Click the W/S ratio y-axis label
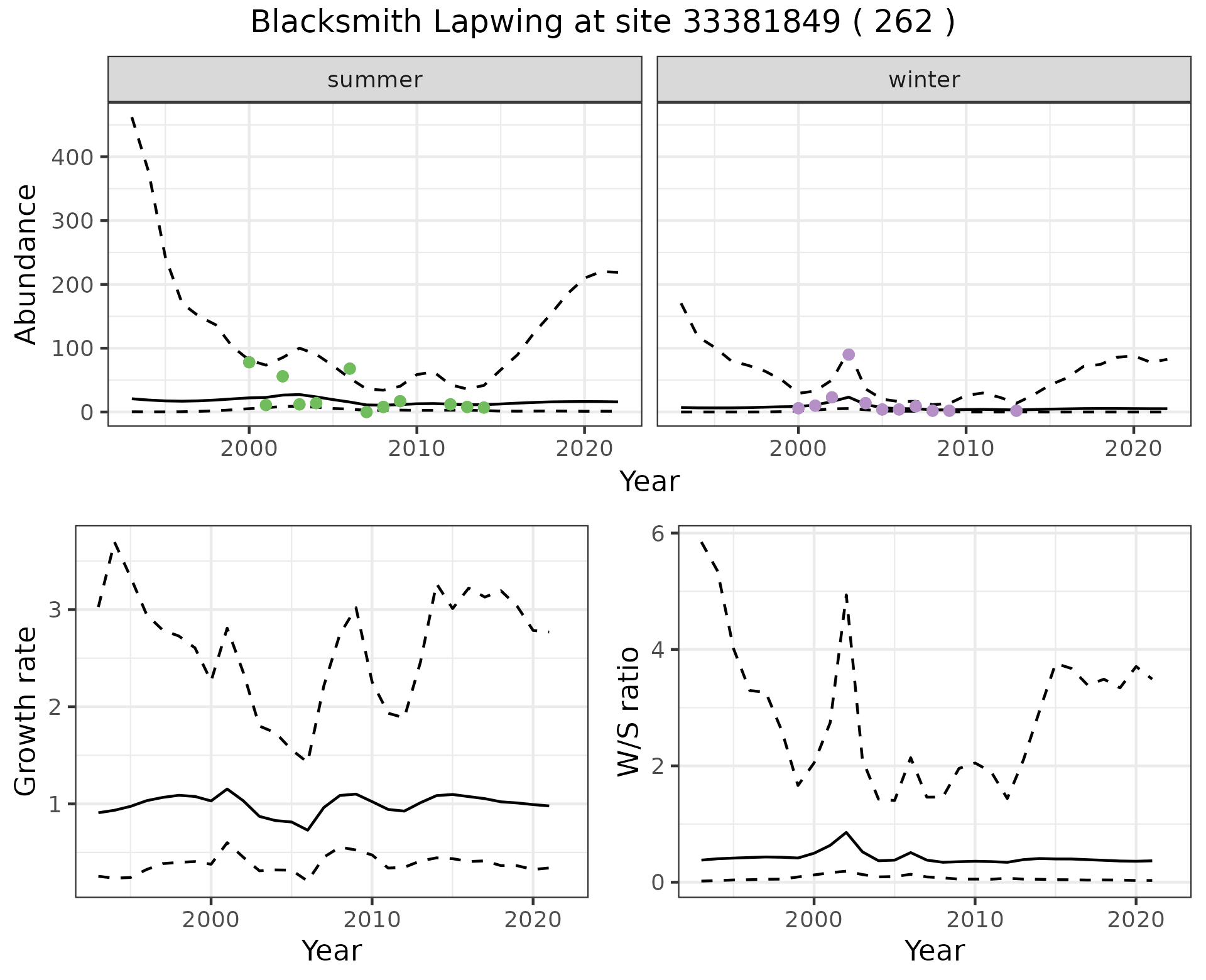1206x980 pixels. (x=629, y=711)
